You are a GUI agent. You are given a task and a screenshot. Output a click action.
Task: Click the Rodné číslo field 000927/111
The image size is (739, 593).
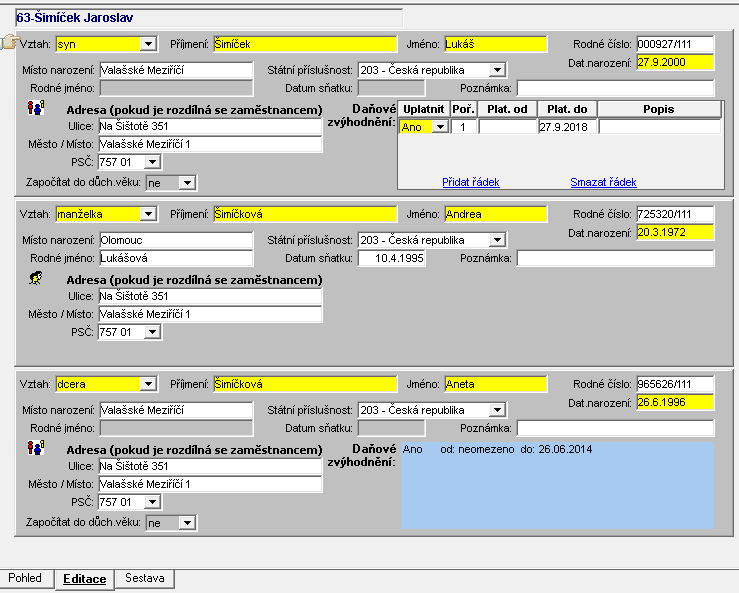(675, 44)
